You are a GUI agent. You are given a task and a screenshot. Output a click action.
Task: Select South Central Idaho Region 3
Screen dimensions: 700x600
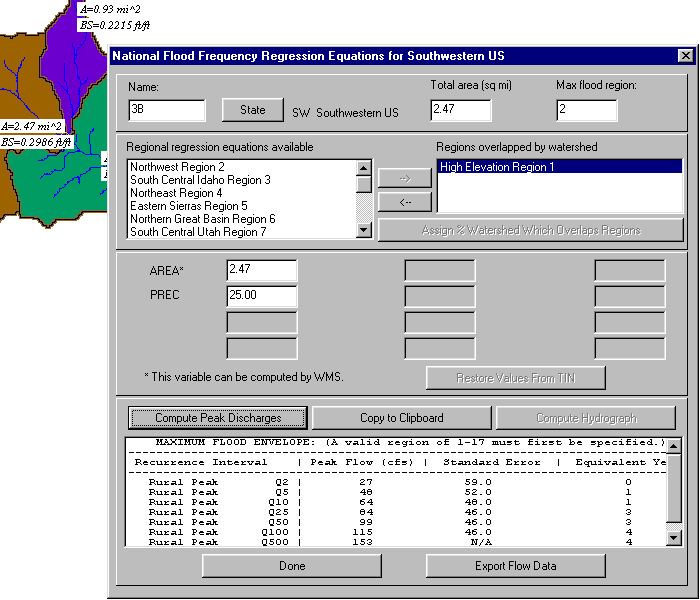200,180
